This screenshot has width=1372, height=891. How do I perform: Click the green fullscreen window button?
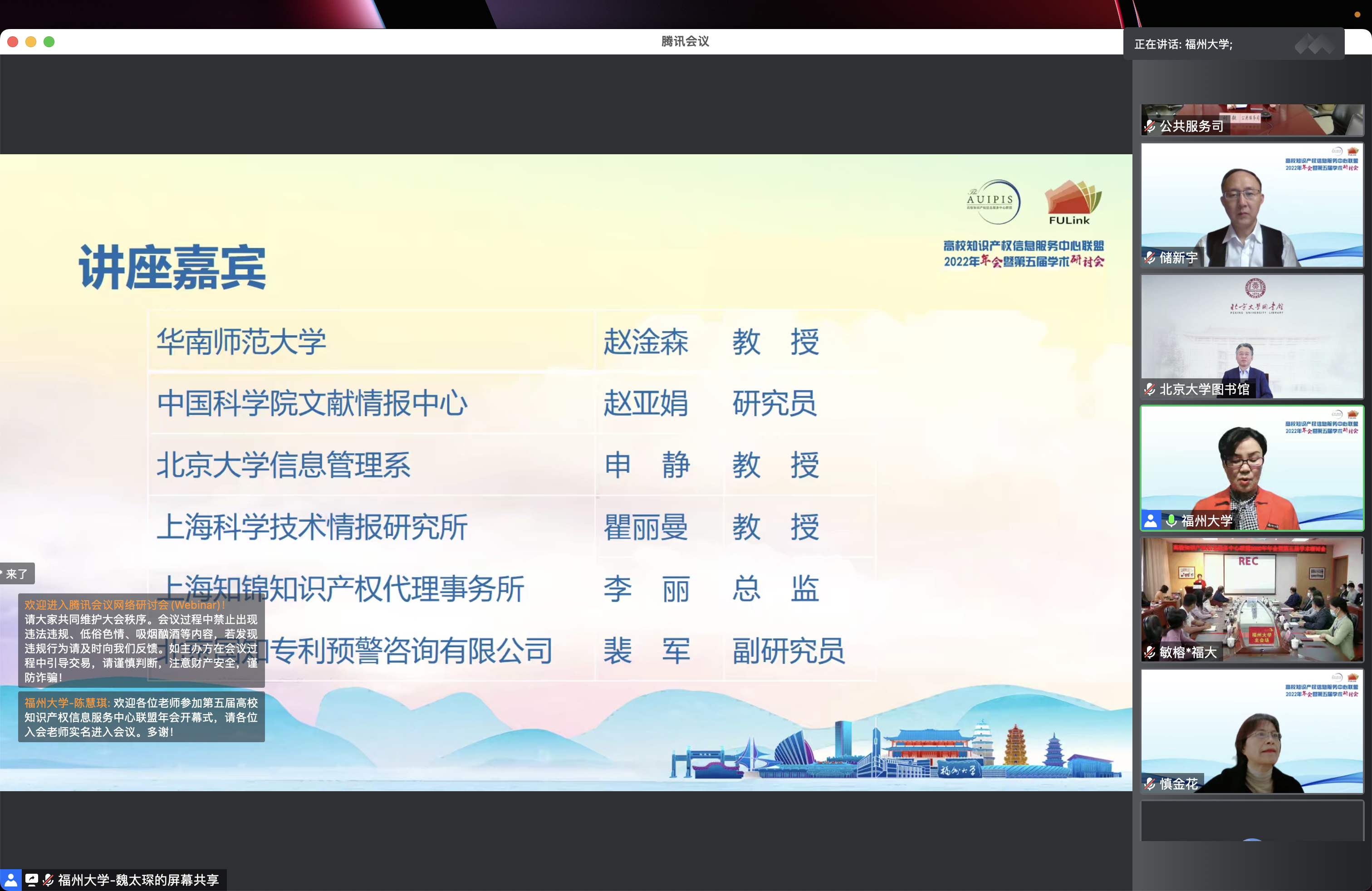pos(49,41)
